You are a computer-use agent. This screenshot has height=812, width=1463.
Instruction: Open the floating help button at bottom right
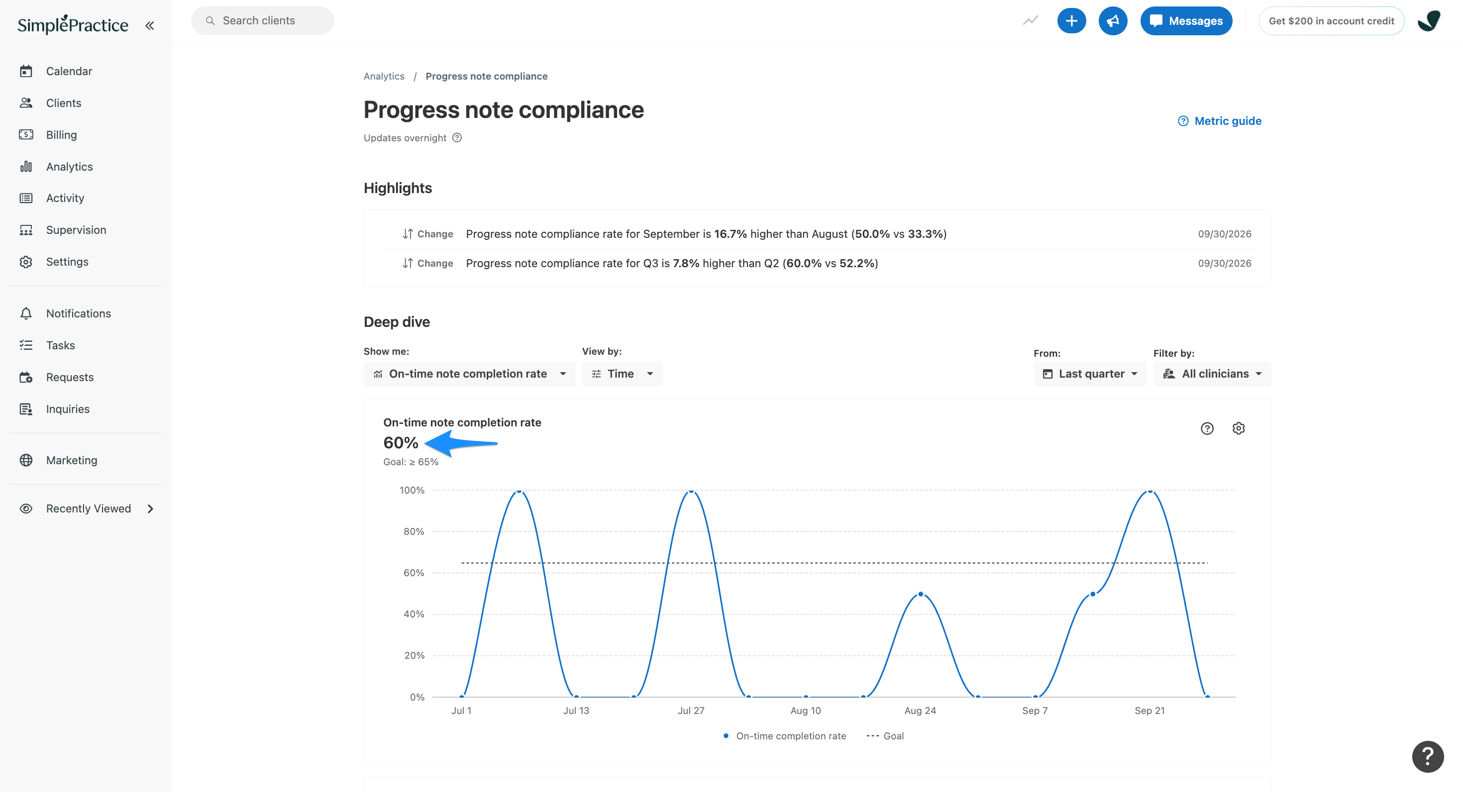[x=1428, y=756]
